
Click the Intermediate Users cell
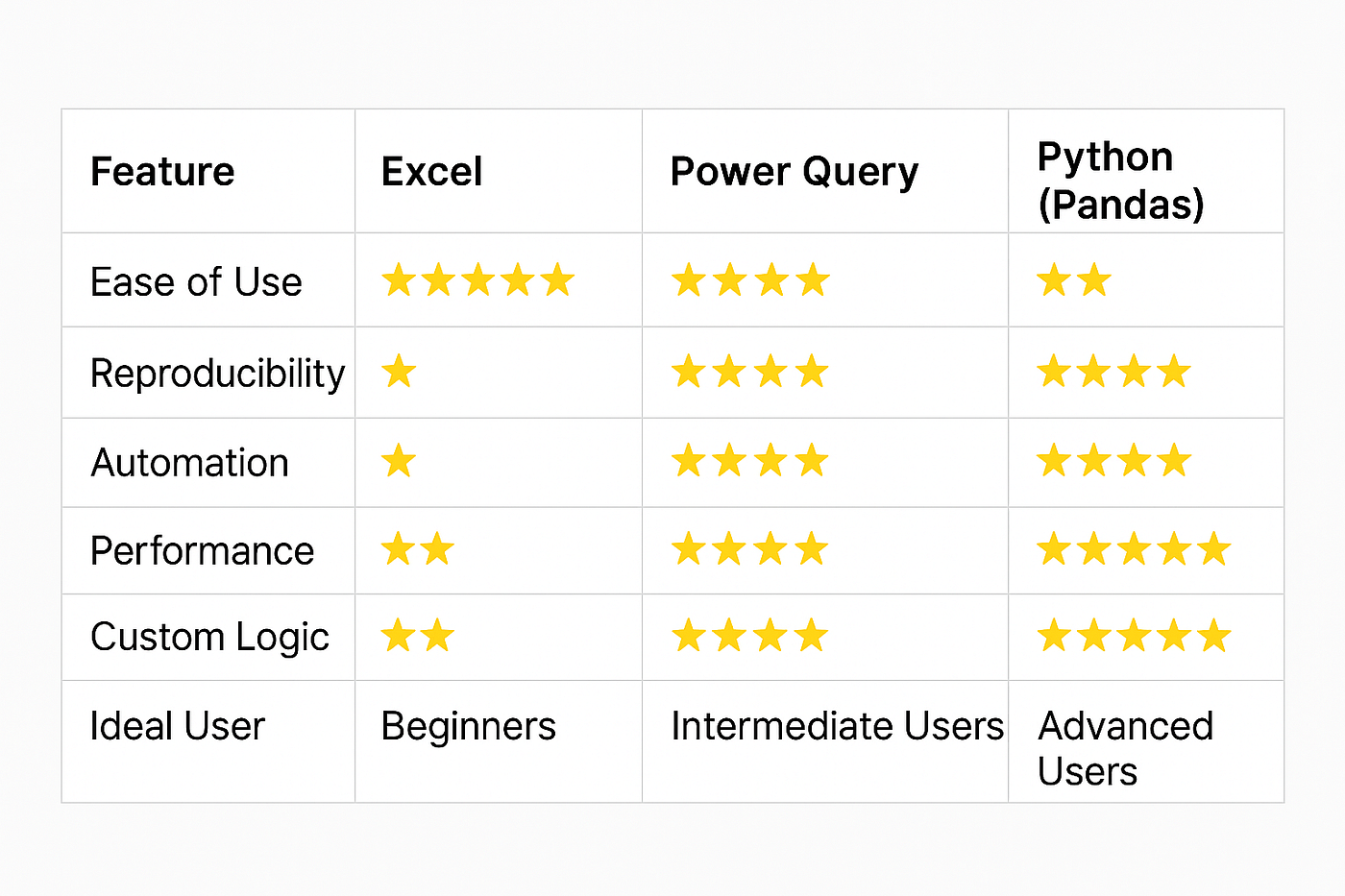[x=837, y=726]
